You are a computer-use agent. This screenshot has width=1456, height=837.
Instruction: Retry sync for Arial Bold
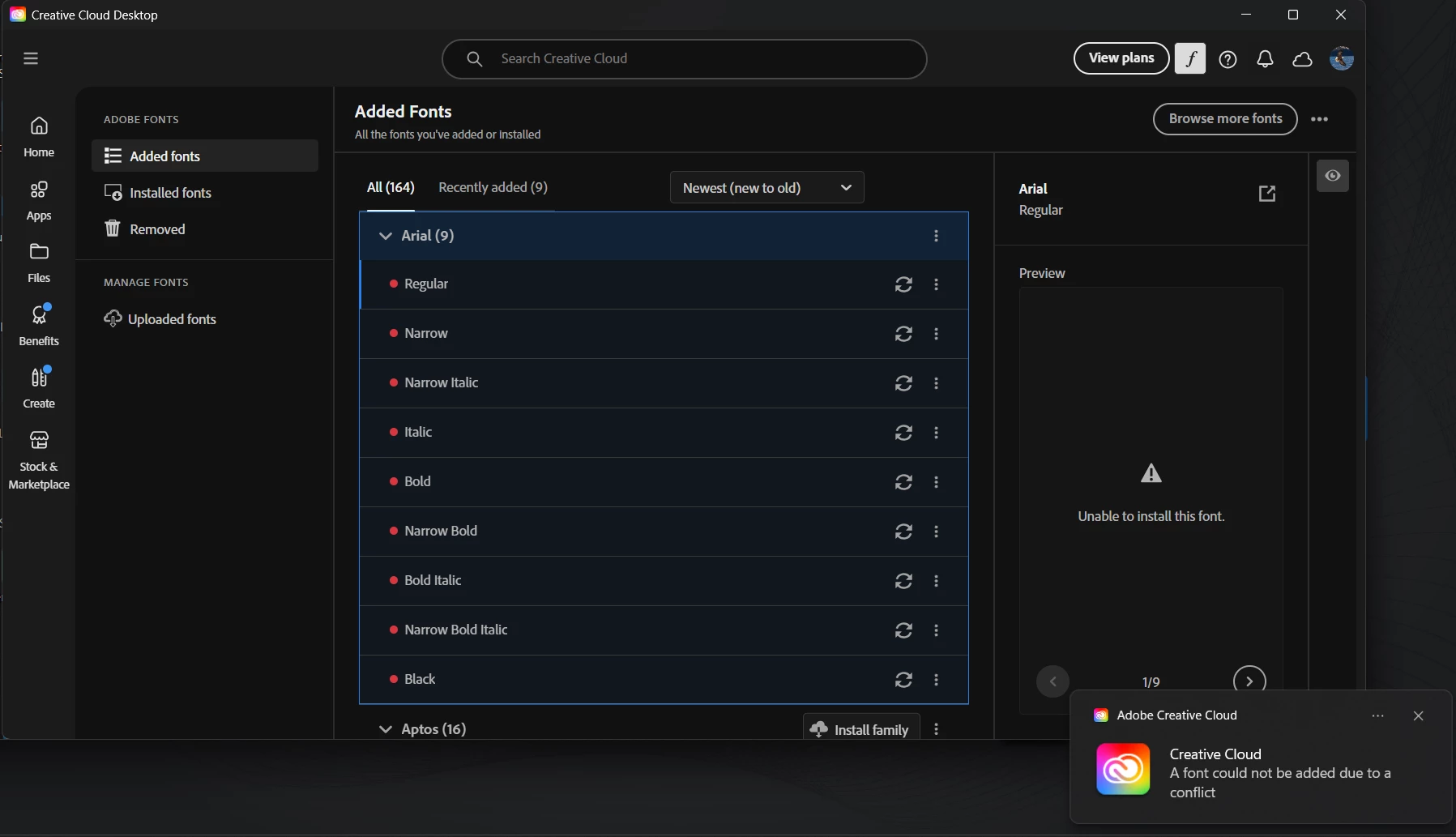[903, 482]
